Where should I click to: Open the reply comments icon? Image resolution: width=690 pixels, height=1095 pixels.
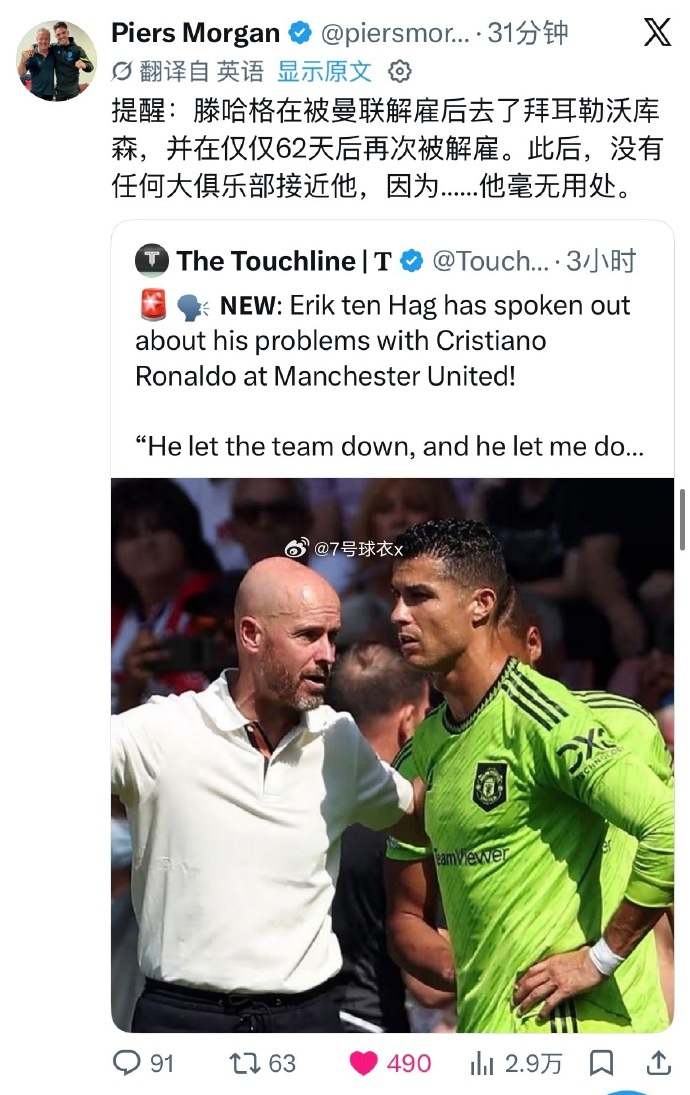(126, 1063)
